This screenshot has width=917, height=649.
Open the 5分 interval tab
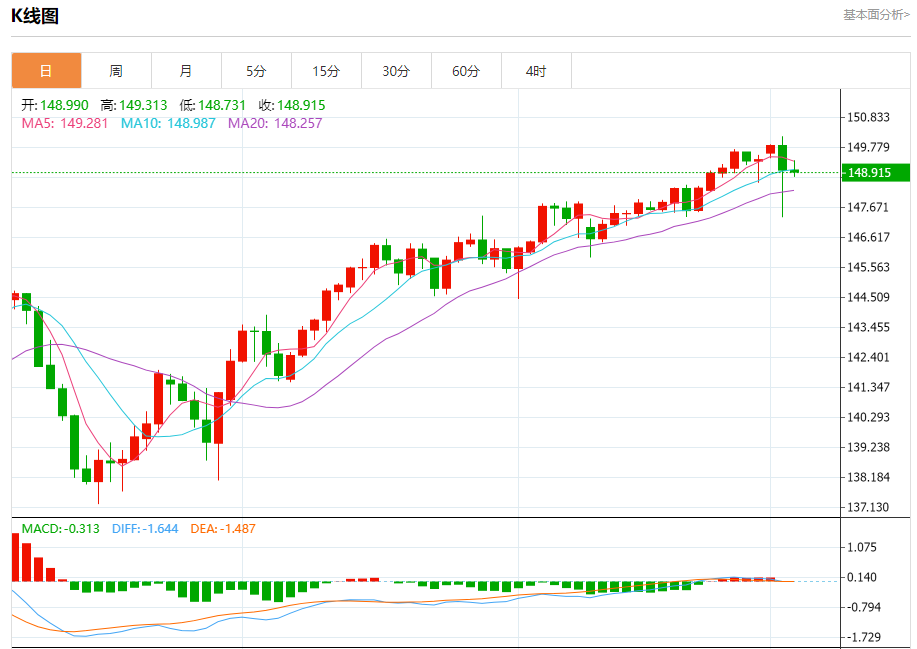(256, 71)
